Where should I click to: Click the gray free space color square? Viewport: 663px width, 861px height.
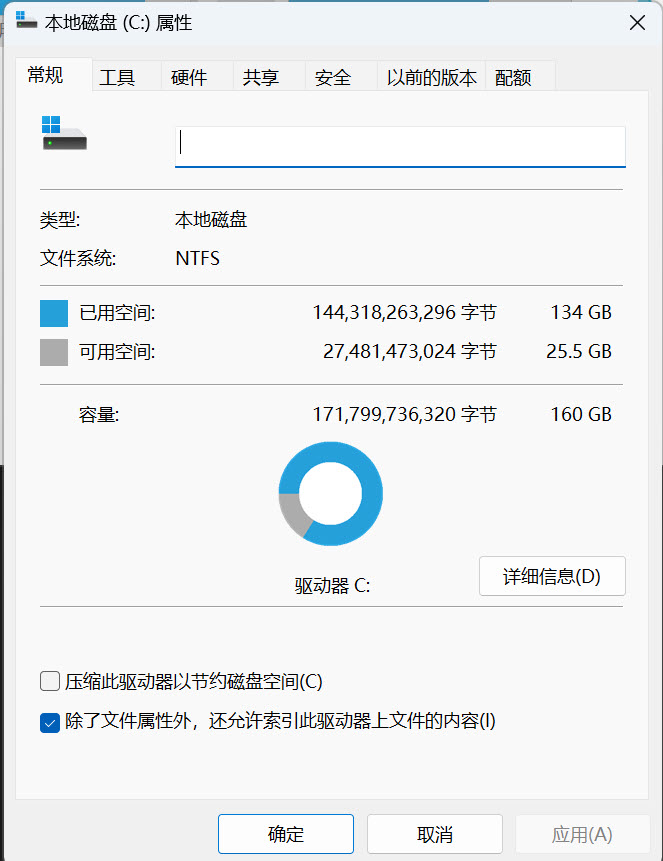54,352
